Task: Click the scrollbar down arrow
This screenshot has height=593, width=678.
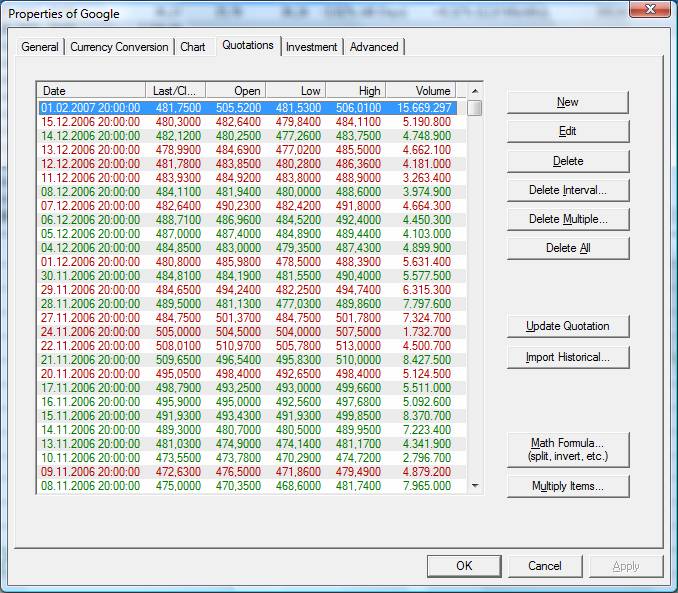Action: coord(475,486)
